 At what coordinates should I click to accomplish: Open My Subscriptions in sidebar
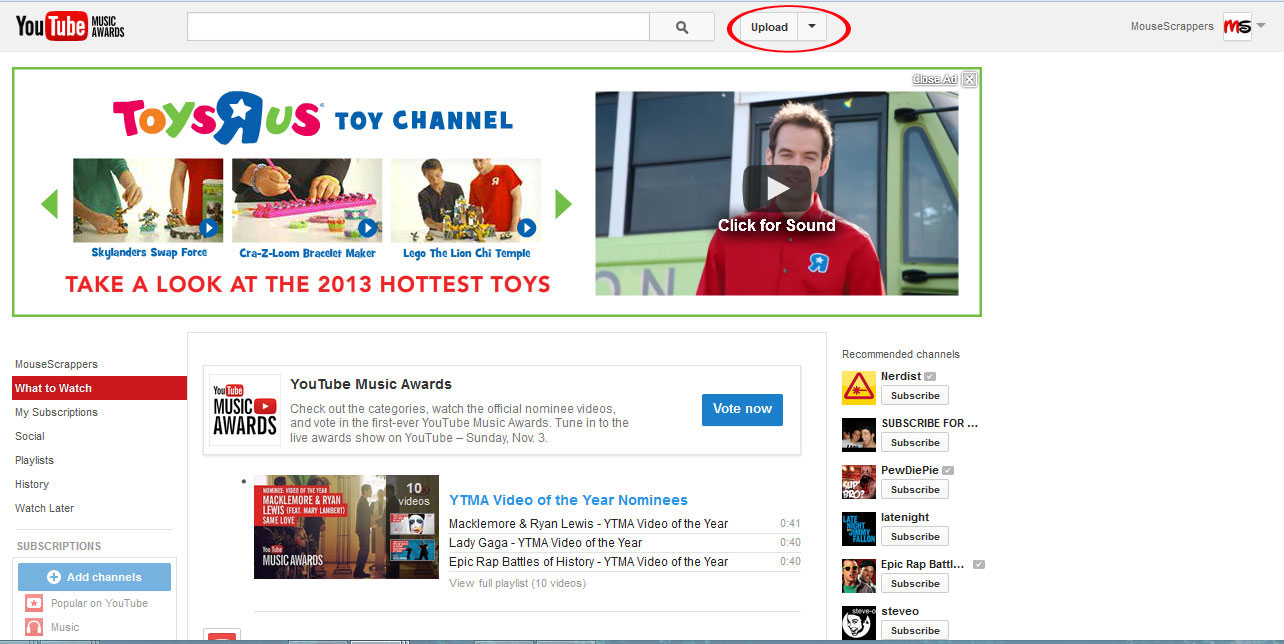pyautogui.click(x=56, y=412)
